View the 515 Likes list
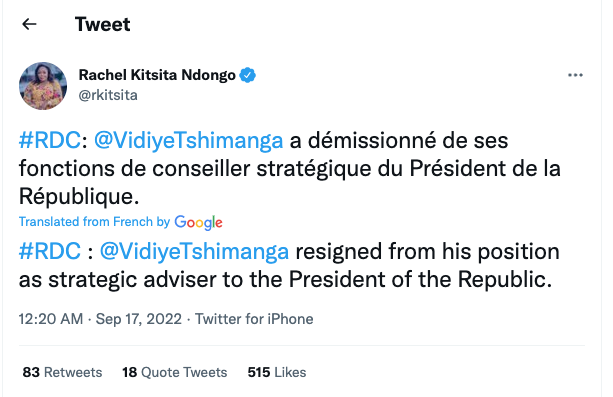The height and width of the screenshot is (397, 613). [277, 372]
